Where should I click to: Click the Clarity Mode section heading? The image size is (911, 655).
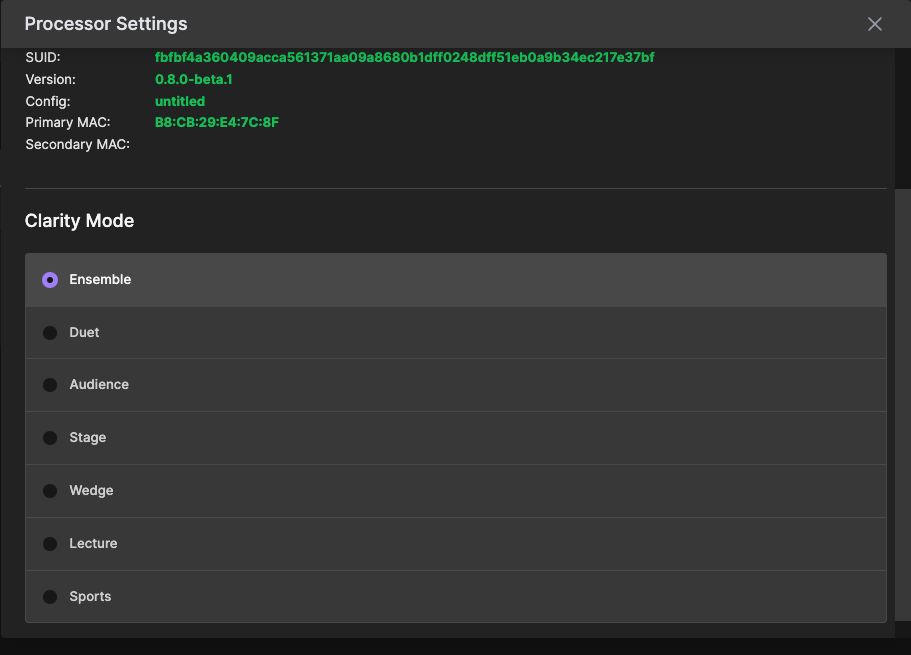coord(79,221)
